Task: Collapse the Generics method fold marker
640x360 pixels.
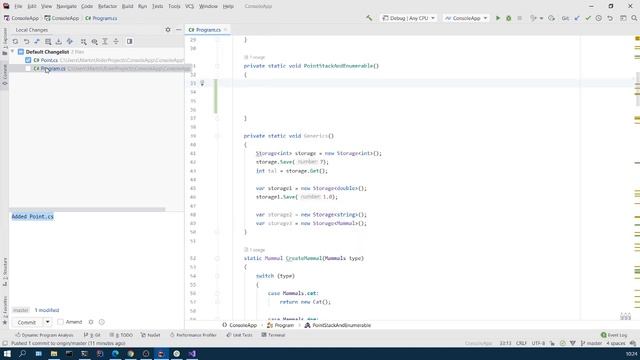Action: click(217, 136)
